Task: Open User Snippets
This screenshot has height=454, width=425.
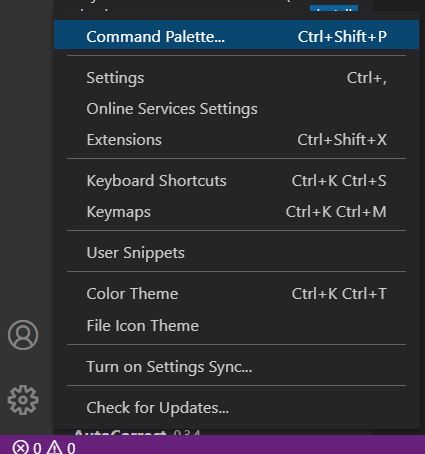Action: tap(236, 253)
